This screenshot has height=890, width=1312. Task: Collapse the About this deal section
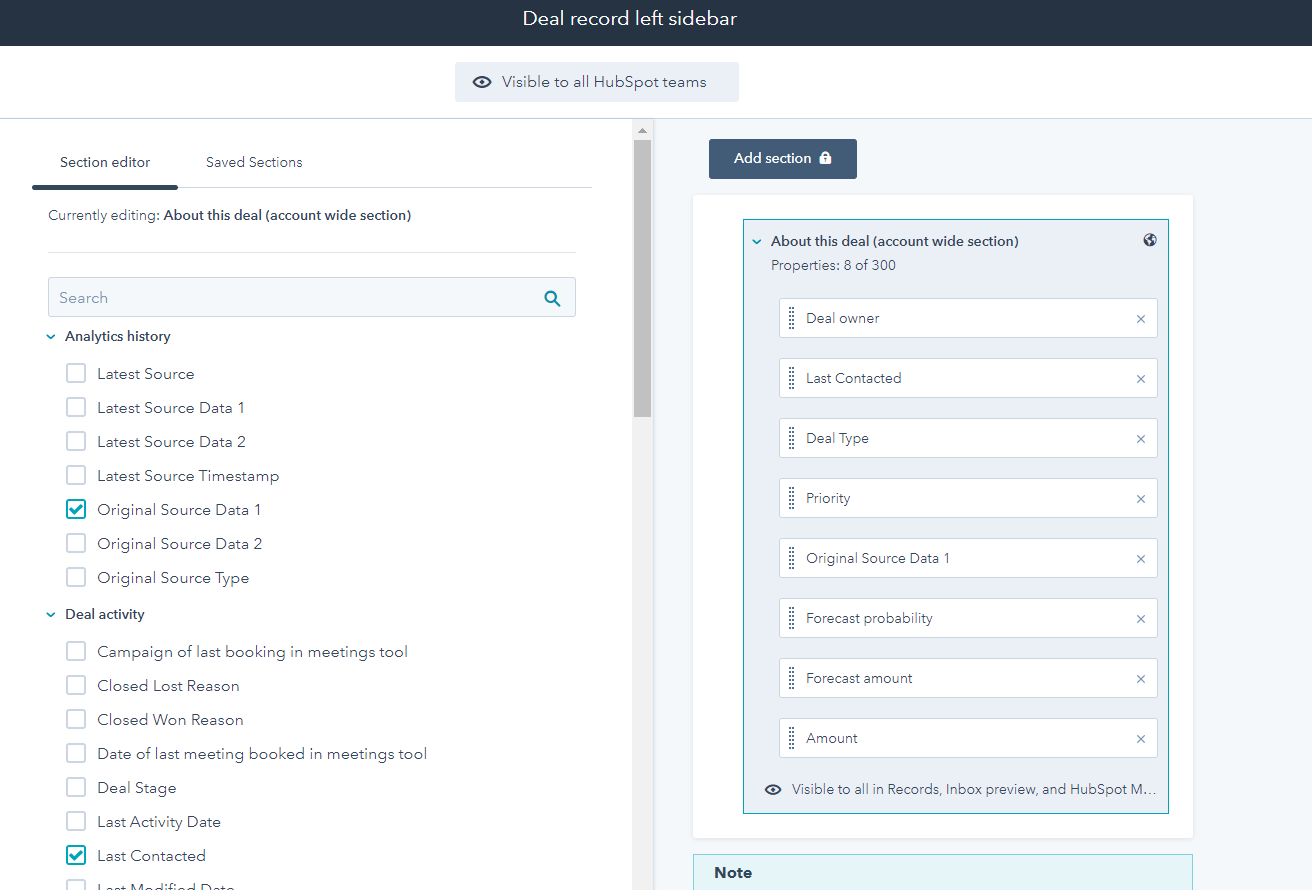coord(757,241)
